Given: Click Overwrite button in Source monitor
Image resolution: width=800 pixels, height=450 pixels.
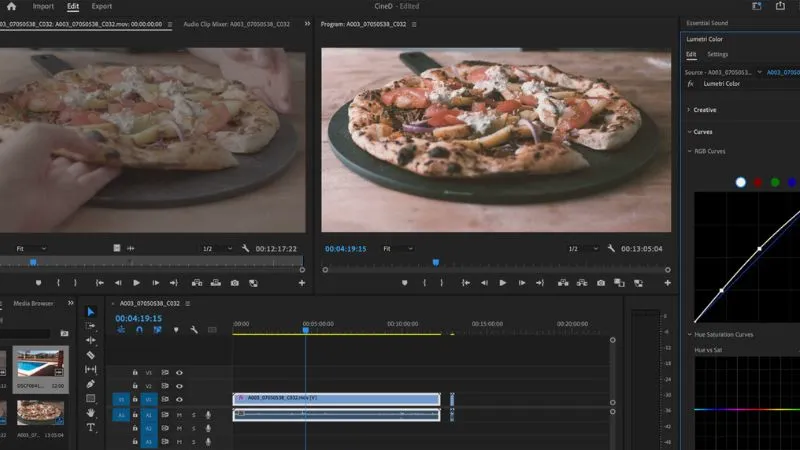Looking at the screenshot, I should click(x=215, y=283).
